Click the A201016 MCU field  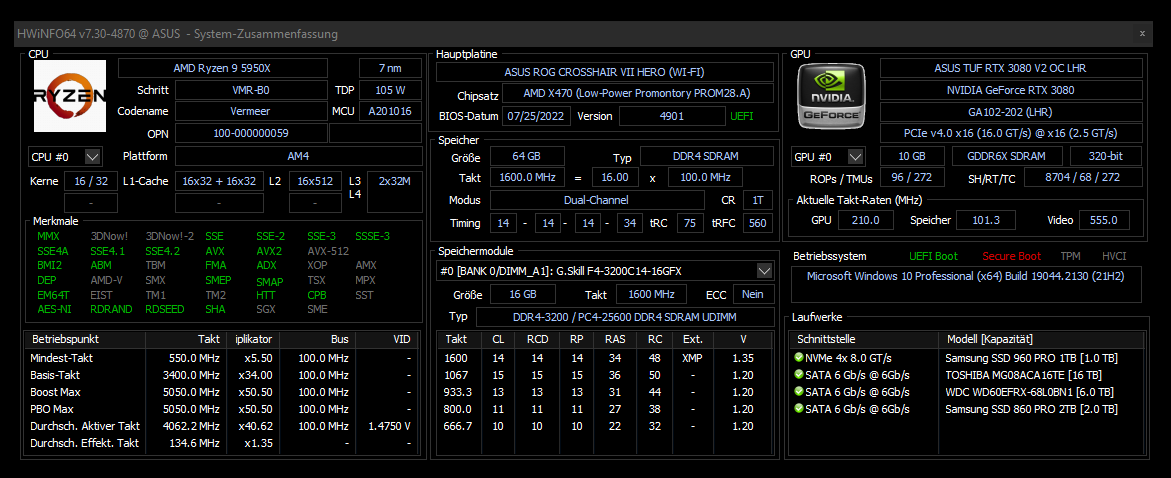tap(391, 111)
